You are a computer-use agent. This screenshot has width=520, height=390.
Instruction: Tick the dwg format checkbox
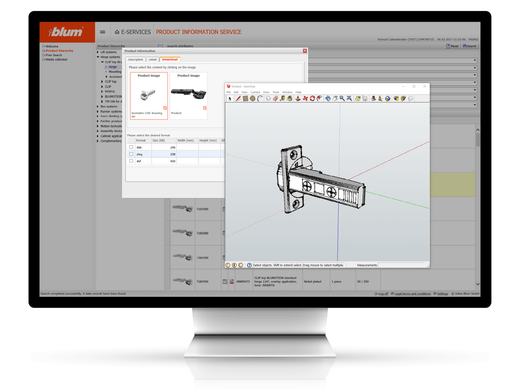pyautogui.click(x=131, y=154)
